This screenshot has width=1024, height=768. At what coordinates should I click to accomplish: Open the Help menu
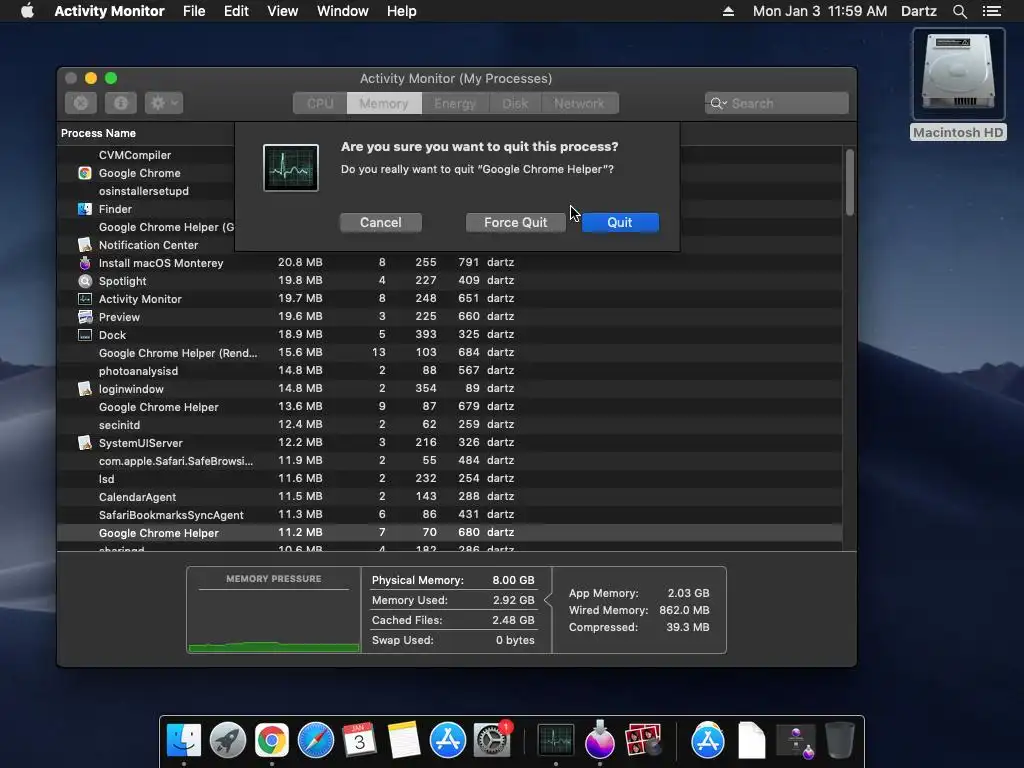click(x=402, y=11)
